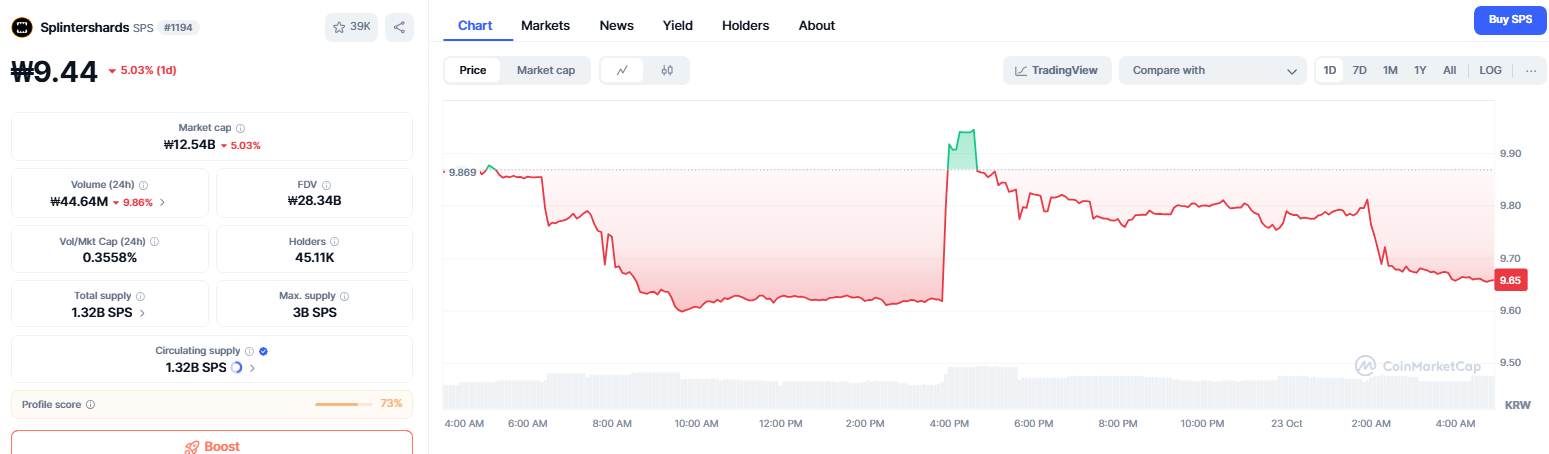Image resolution: width=1549 pixels, height=454 pixels.
Task: Select the Market cap chart toggle
Action: tap(546, 70)
